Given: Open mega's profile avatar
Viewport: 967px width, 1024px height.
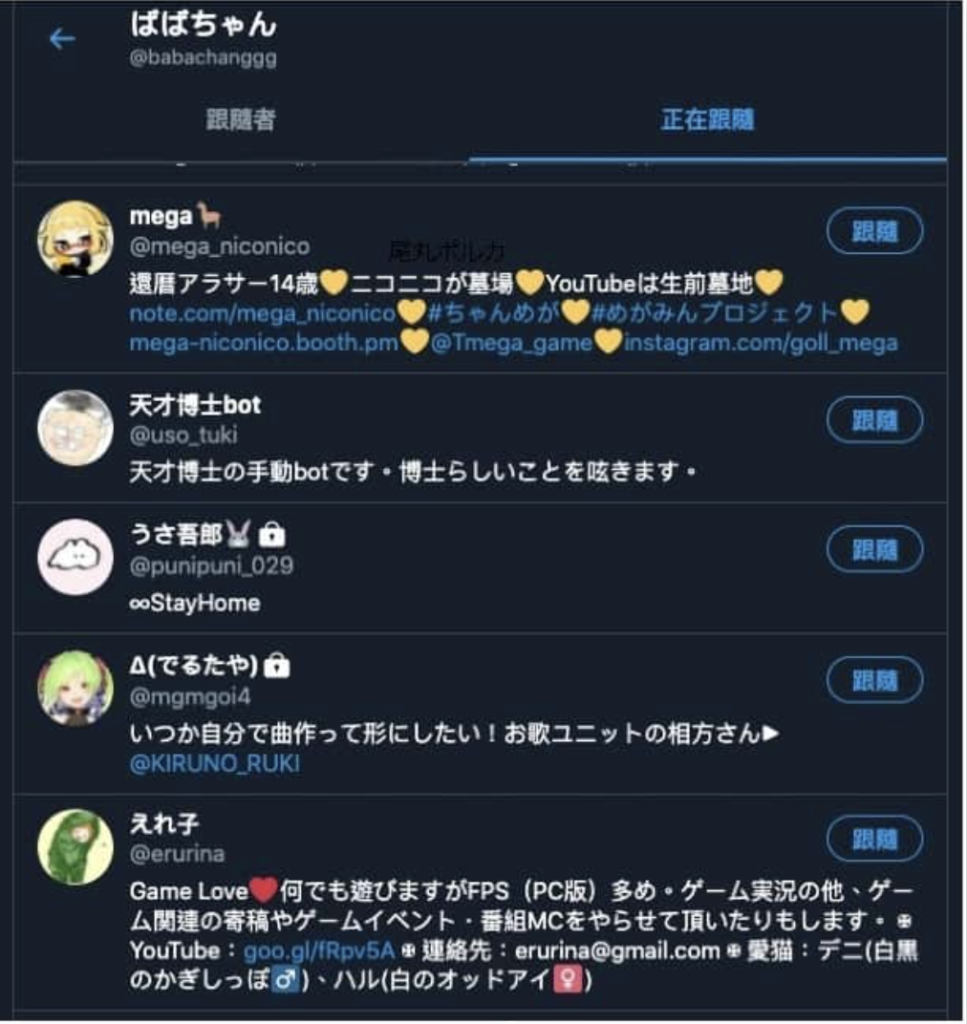Looking at the screenshot, I should point(75,238).
